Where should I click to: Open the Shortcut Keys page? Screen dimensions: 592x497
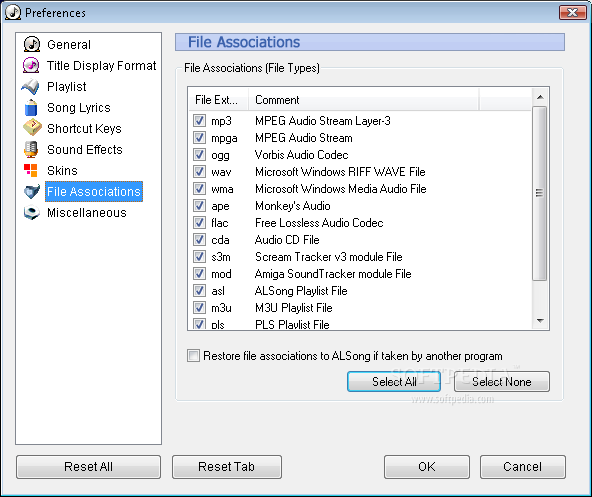coord(84,129)
